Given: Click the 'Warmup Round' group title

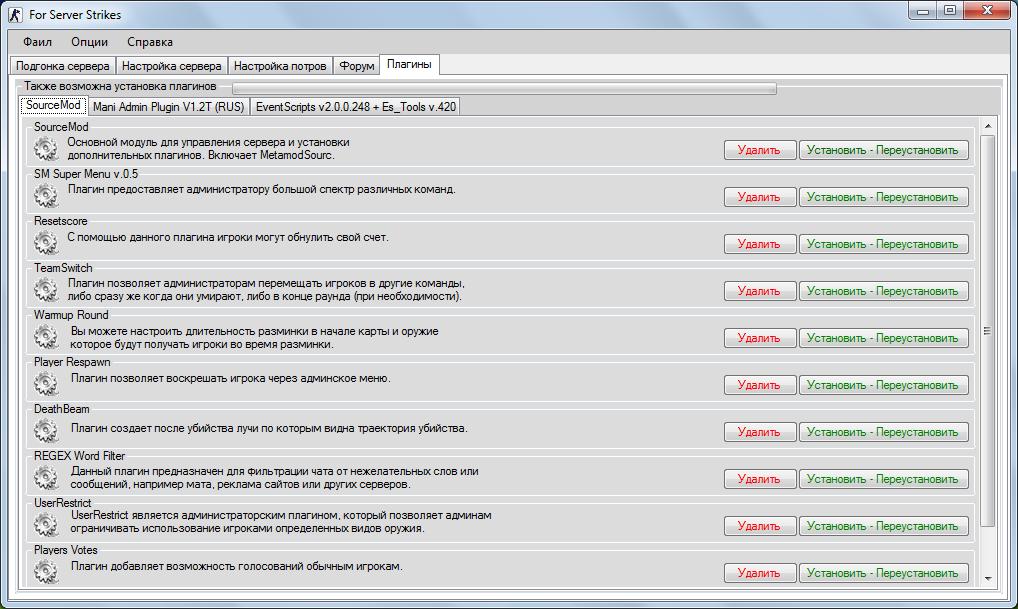Looking at the screenshot, I should coord(71,315).
